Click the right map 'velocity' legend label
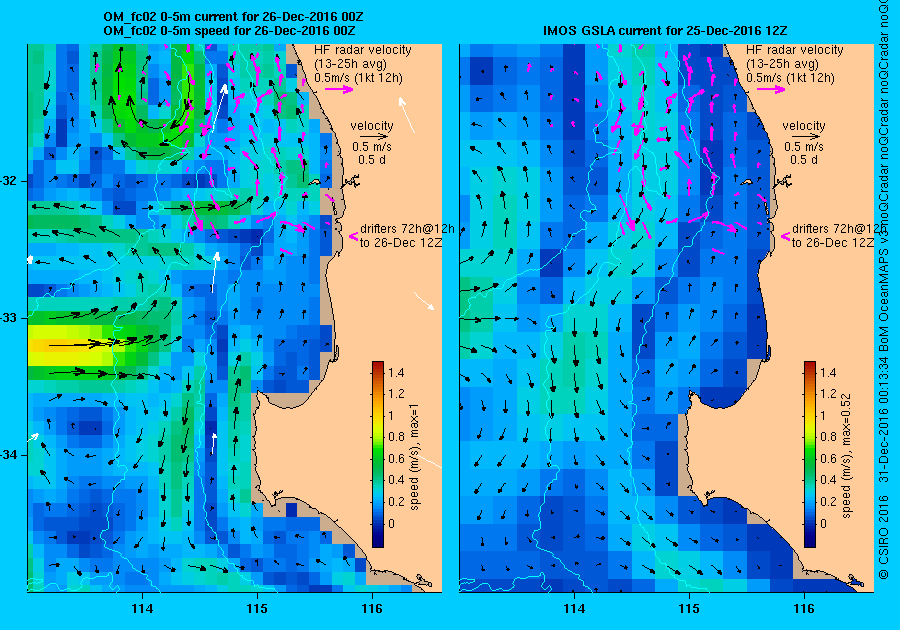The height and width of the screenshot is (630, 900). (x=804, y=126)
